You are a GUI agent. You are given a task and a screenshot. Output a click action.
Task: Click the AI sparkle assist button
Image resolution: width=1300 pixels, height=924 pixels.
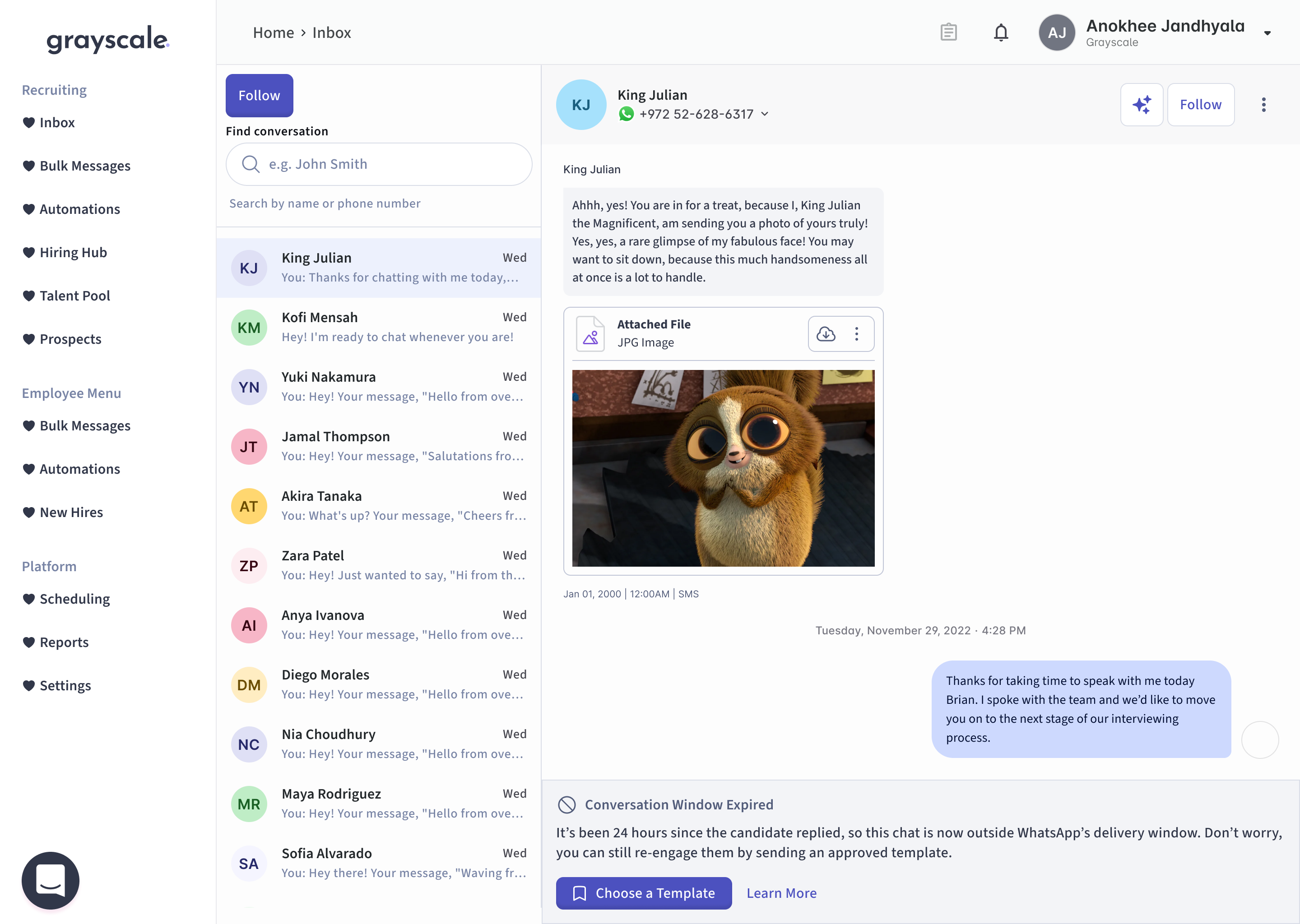tap(1141, 105)
